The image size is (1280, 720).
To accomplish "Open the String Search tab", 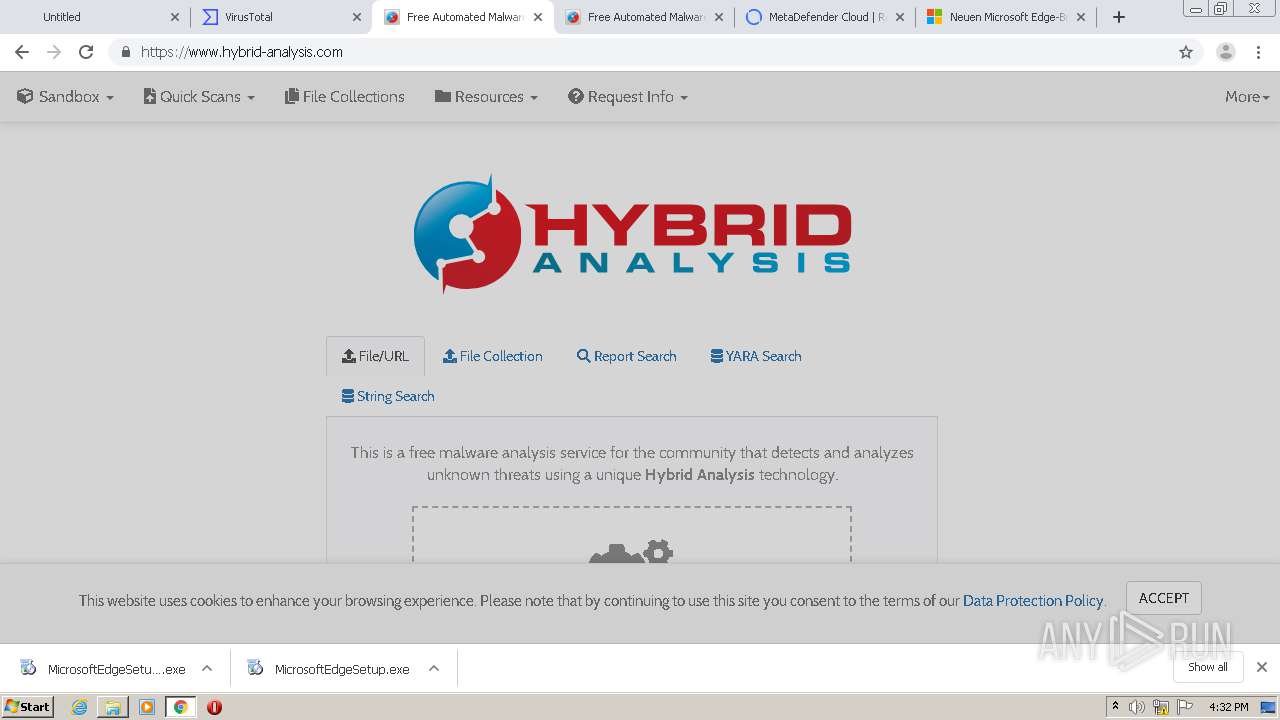I will coord(388,396).
